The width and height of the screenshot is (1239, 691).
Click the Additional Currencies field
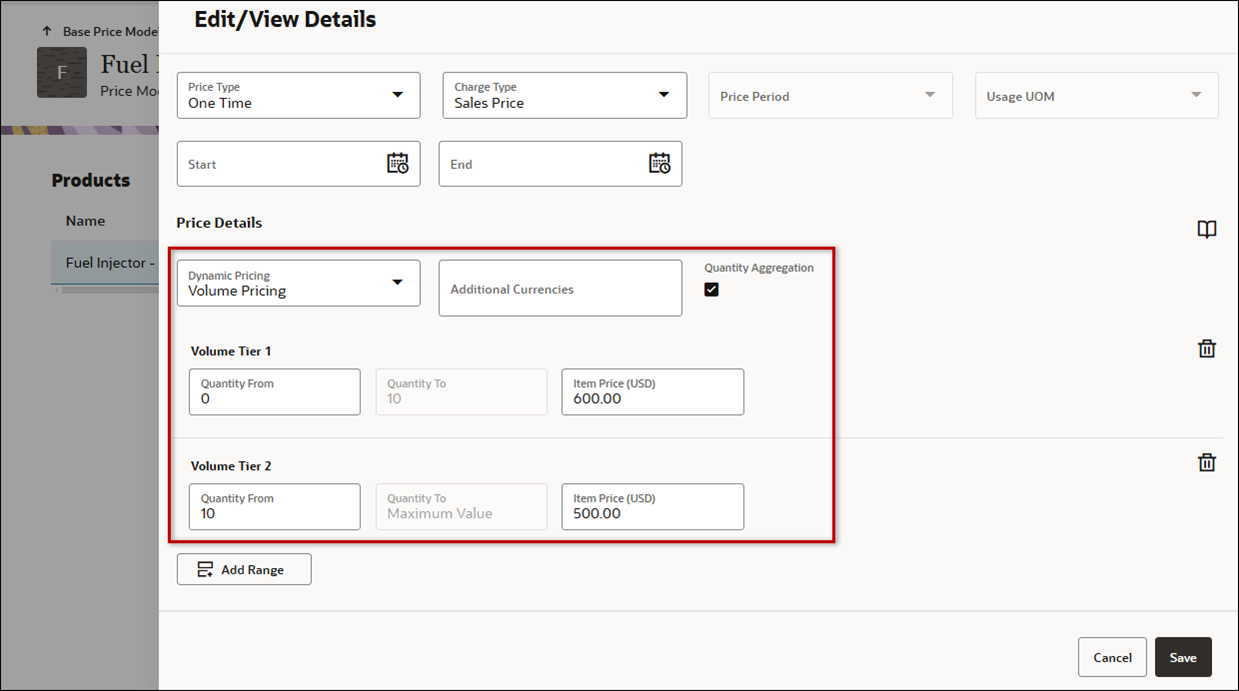[560, 288]
